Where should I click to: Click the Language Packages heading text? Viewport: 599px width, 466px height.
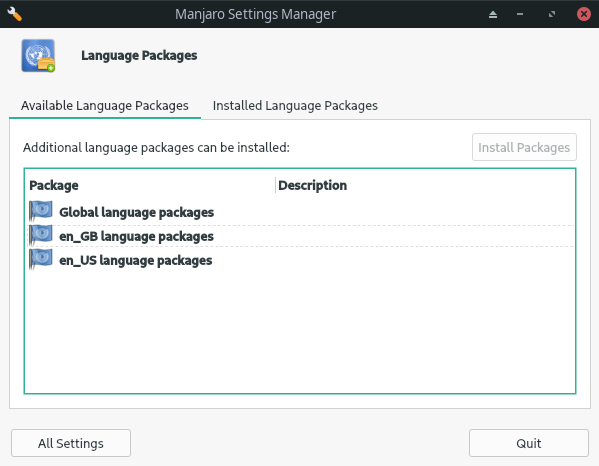point(139,56)
